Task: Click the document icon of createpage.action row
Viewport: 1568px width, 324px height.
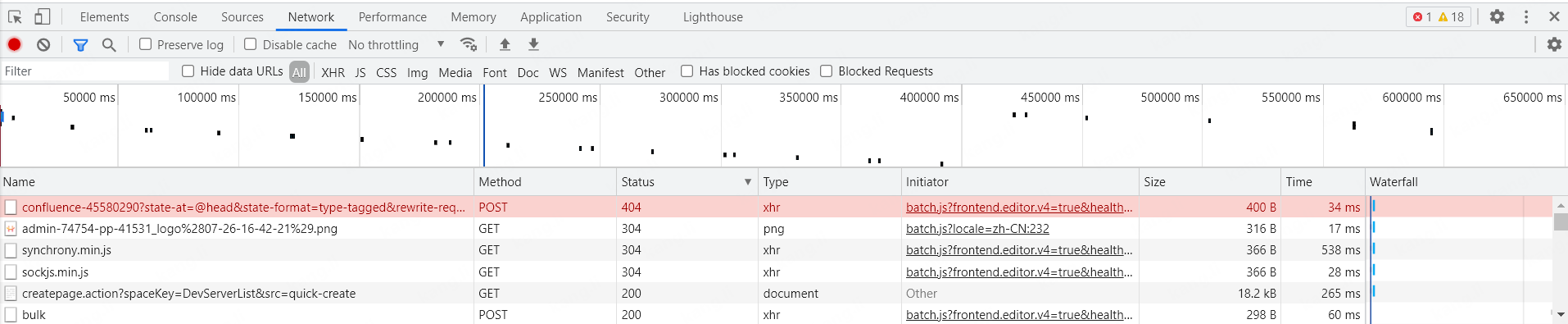Action: (x=11, y=294)
